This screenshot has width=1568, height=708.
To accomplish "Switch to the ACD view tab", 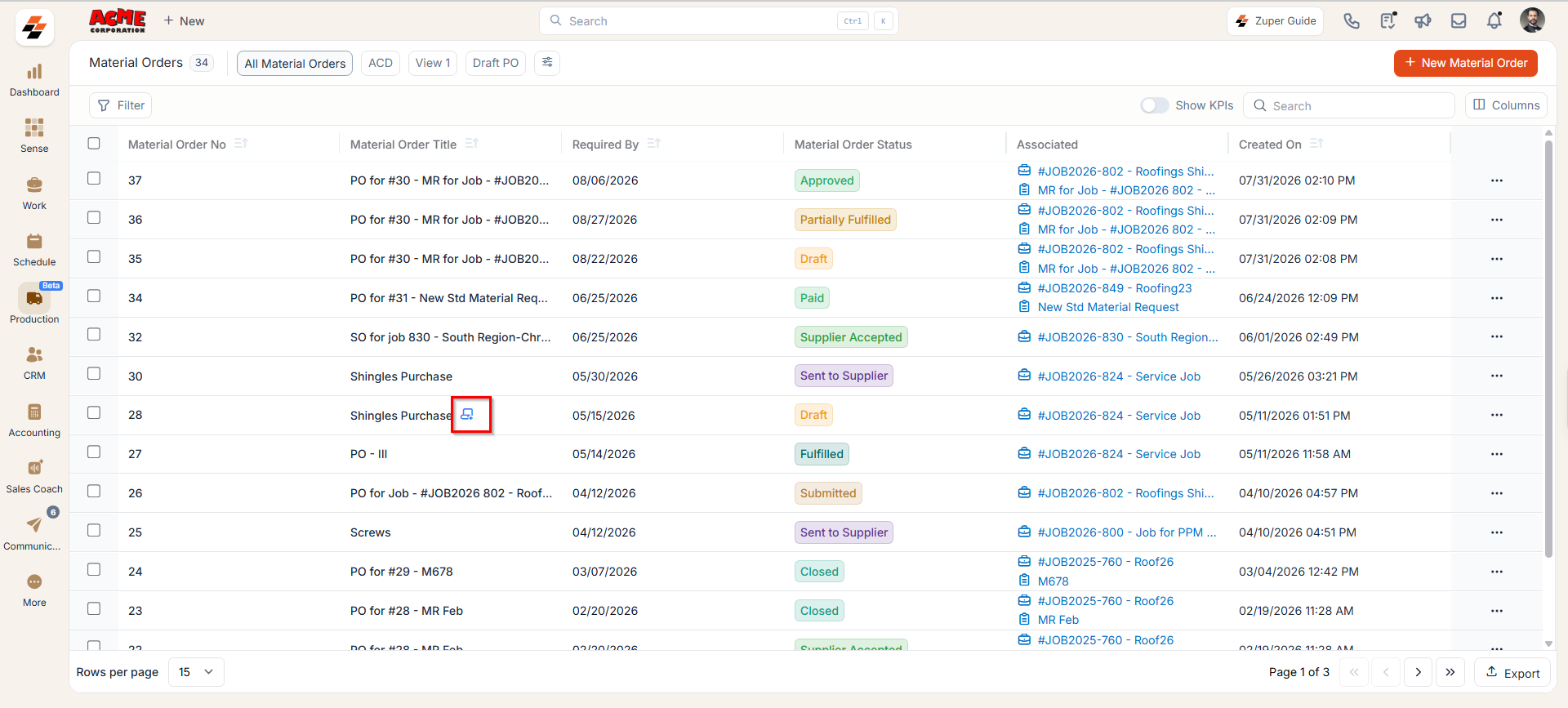I will 381,63.
